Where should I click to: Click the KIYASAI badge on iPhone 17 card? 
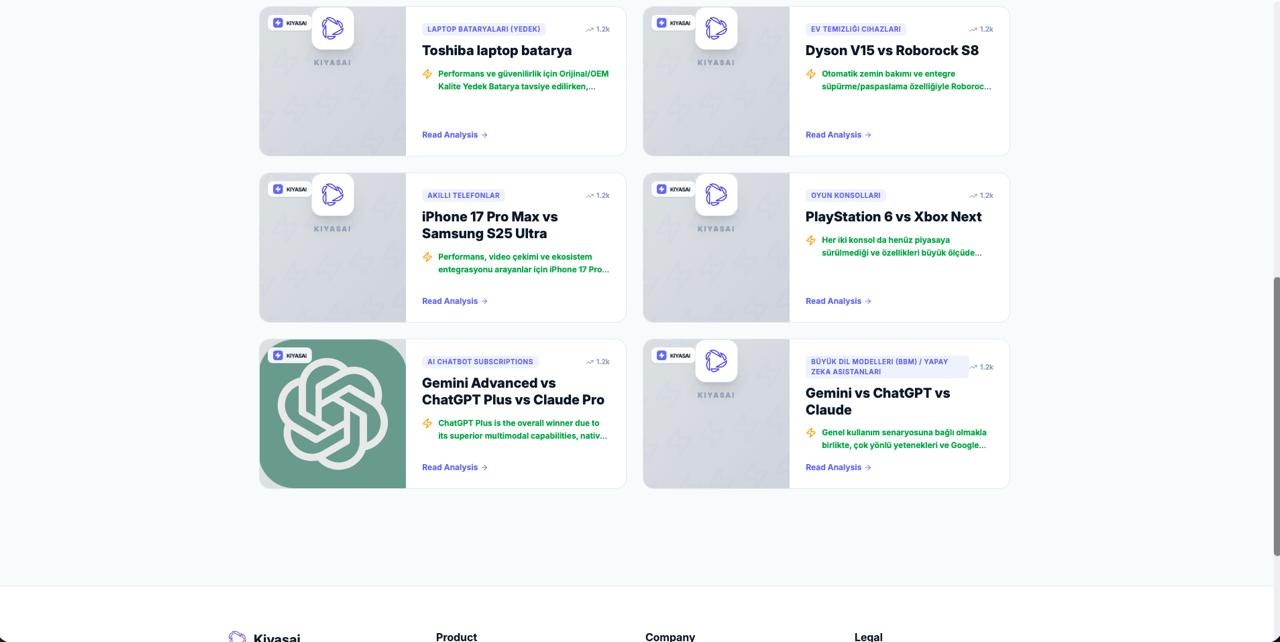point(290,189)
